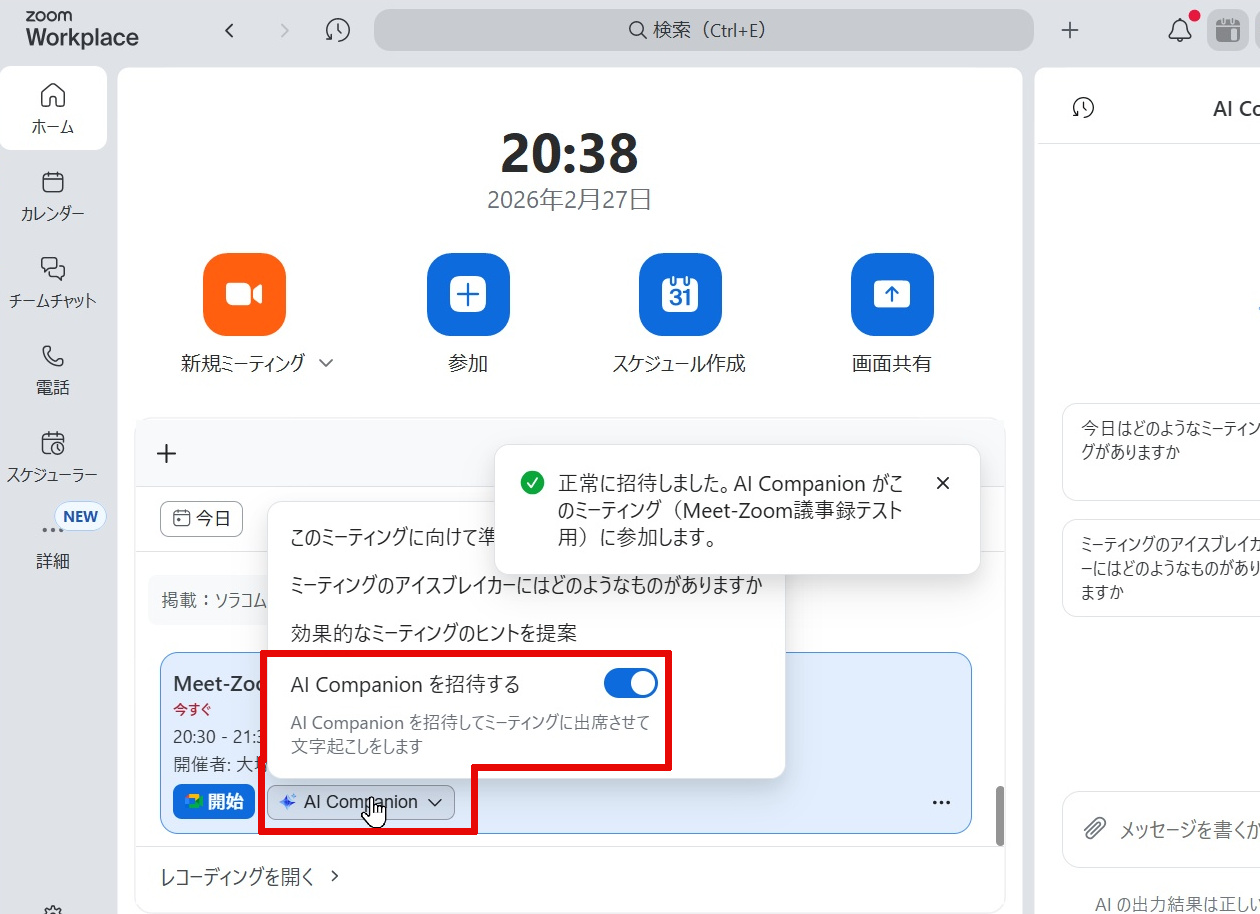This screenshot has width=1260, height=914.
Task: Click the plus icon above the Today button
Action: (x=167, y=454)
